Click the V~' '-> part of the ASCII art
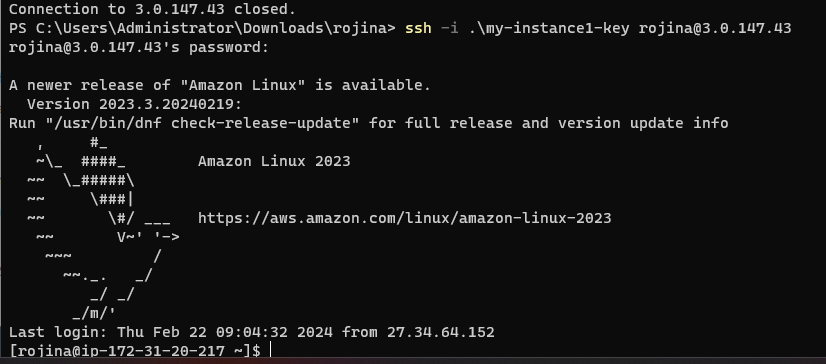Screen dimensions: 826x364 coord(149,237)
